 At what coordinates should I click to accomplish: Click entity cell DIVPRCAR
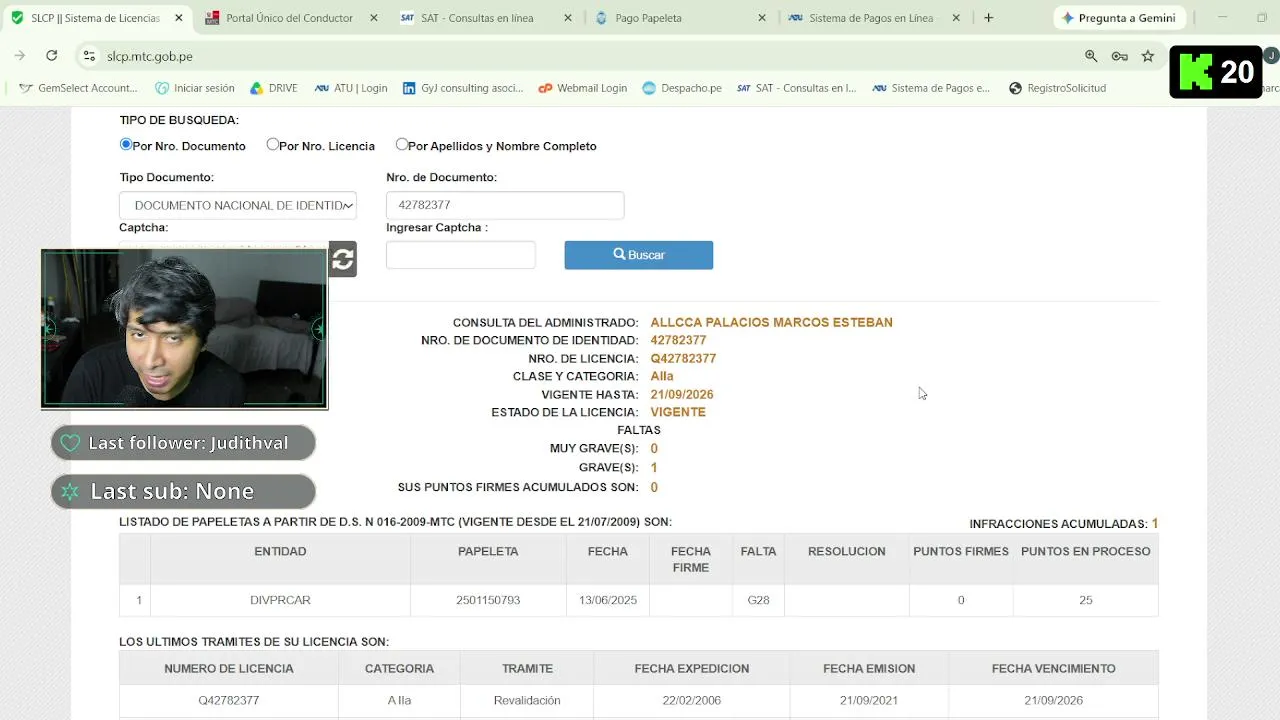(x=280, y=600)
